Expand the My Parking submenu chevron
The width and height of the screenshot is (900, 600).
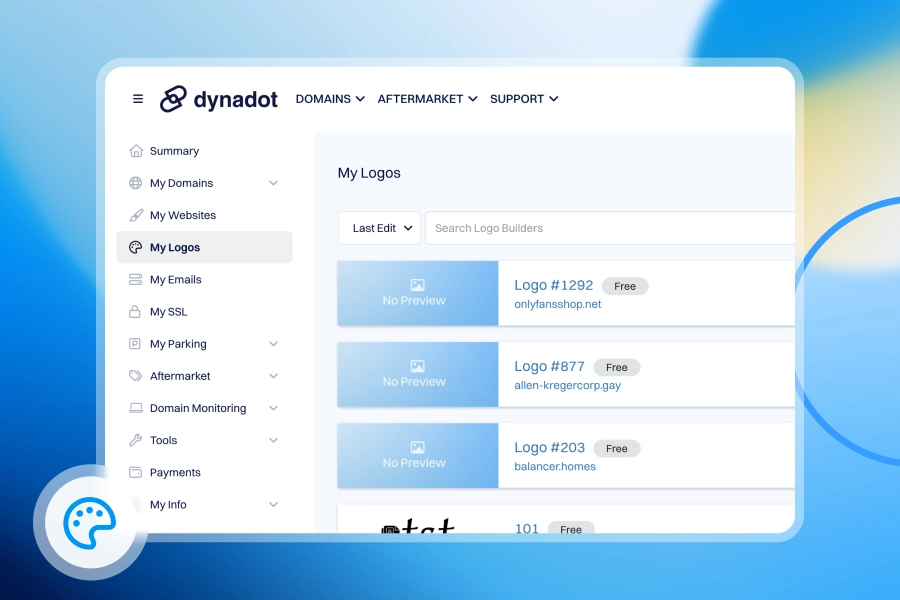(273, 344)
